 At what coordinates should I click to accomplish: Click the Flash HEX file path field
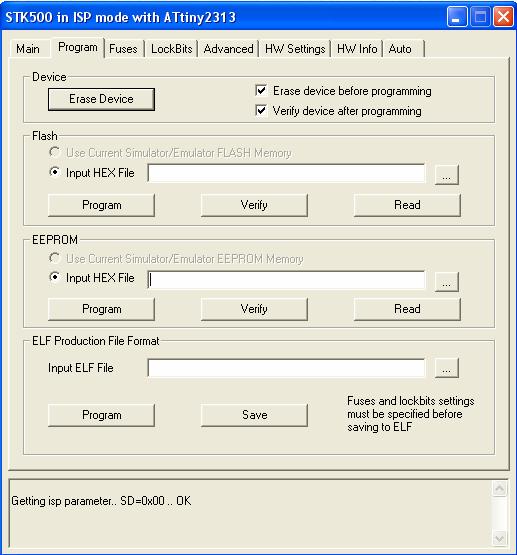[286, 173]
